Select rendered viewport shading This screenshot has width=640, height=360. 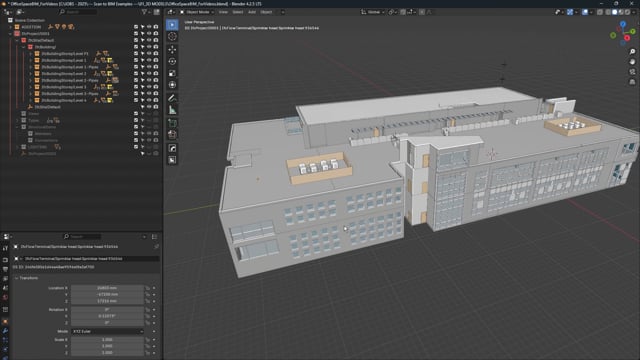(627, 12)
